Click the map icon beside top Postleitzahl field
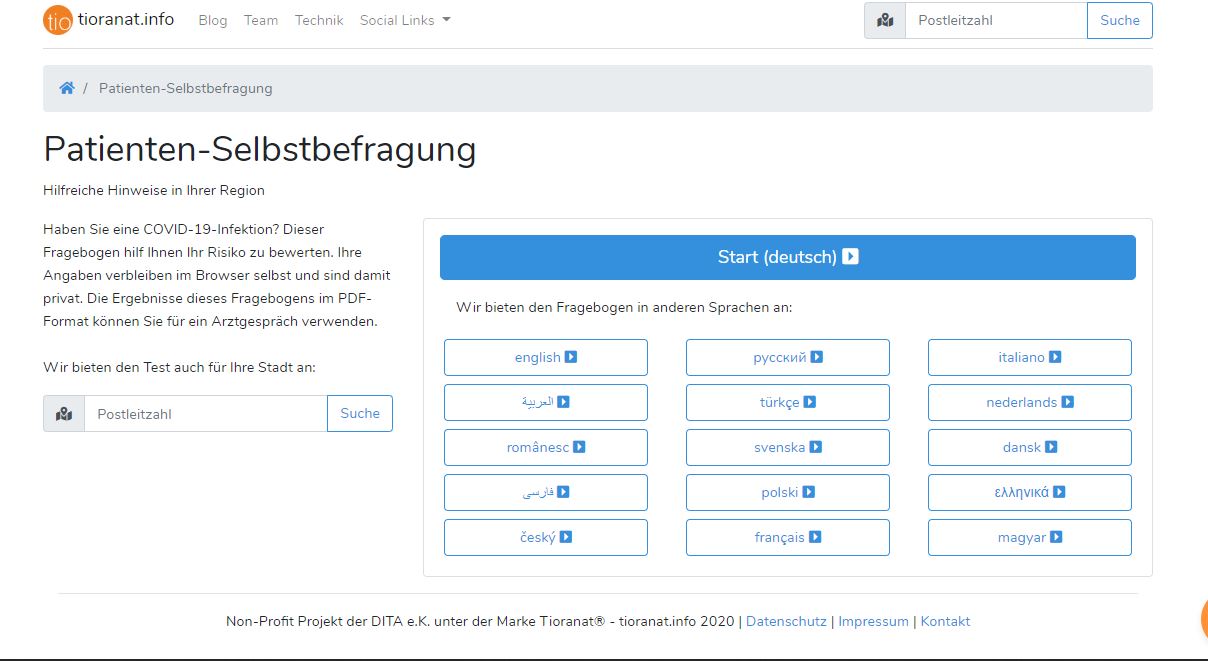 tap(885, 20)
